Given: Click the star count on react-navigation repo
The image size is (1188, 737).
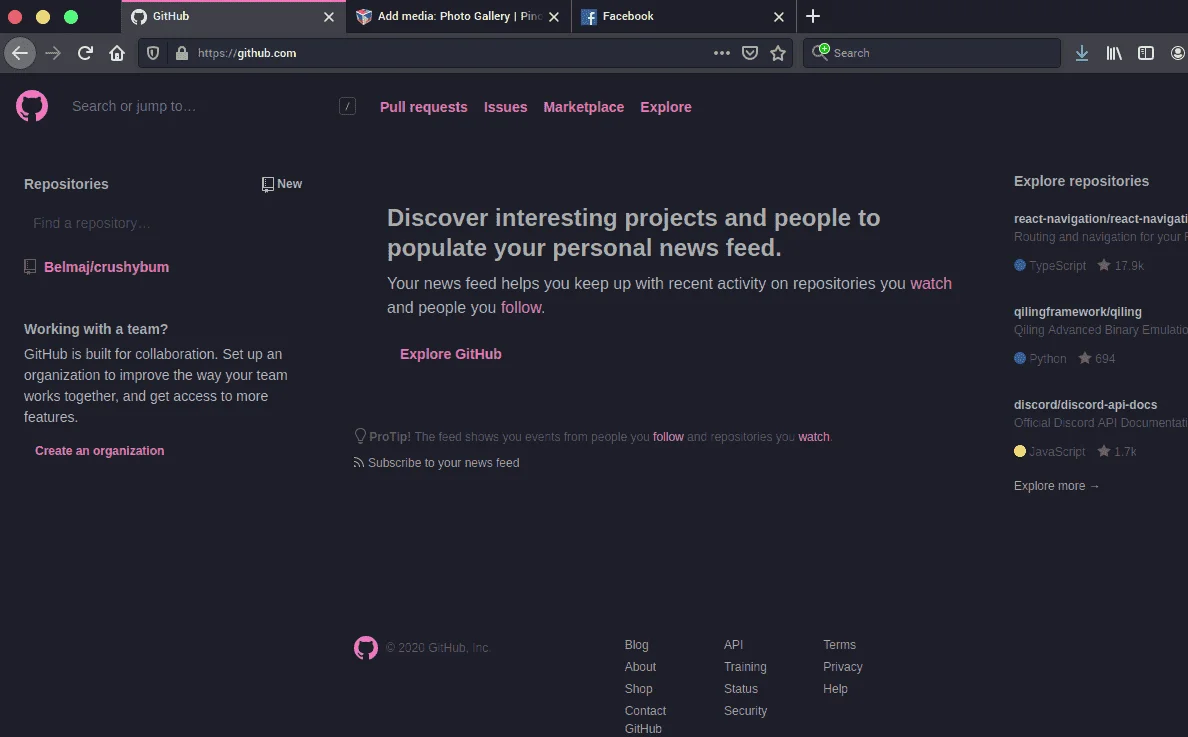Looking at the screenshot, I should (1121, 265).
